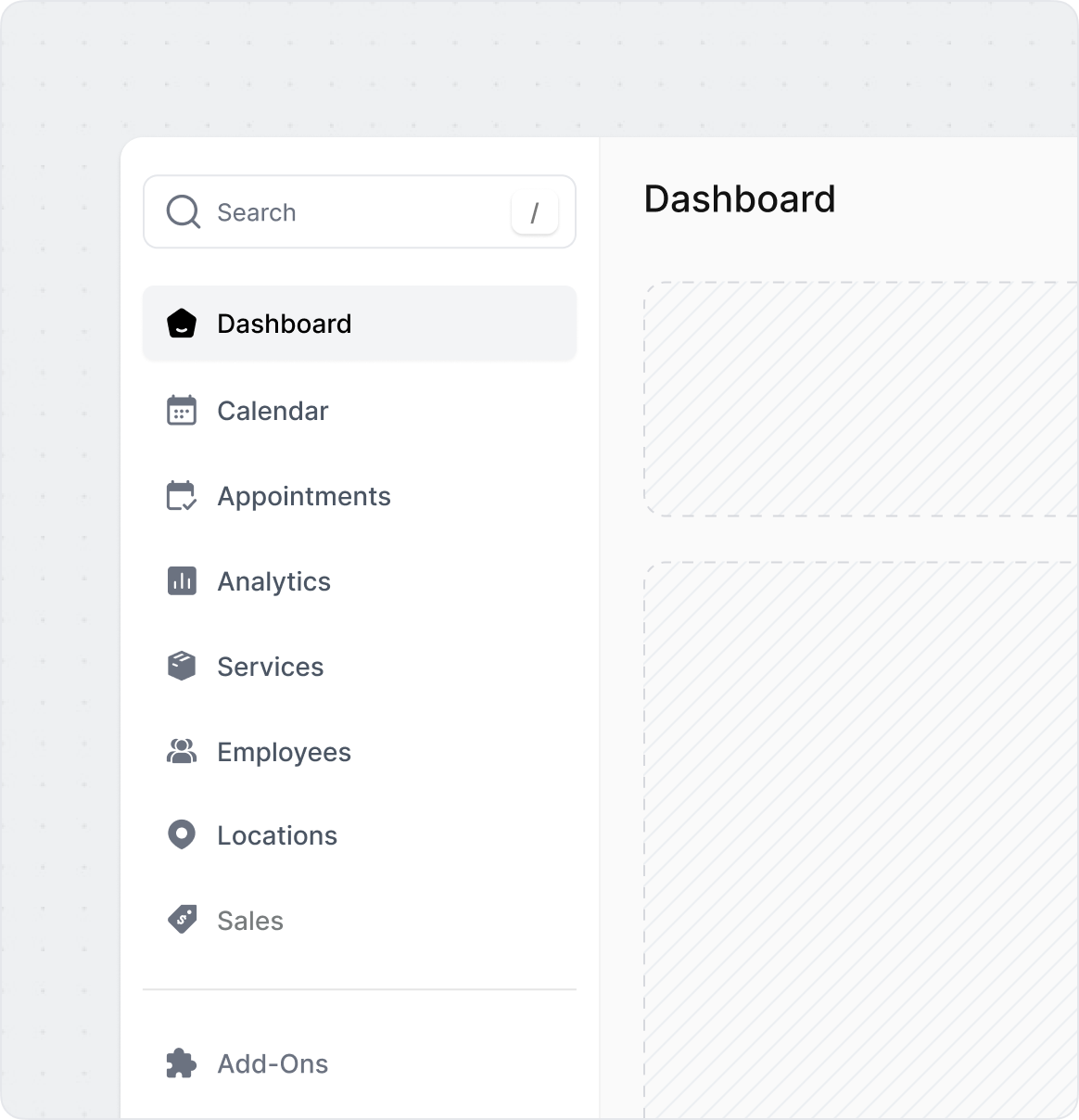This screenshot has width=1079, height=1120.
Task: Select the Dashboard menu item
Action: point(285,324)
